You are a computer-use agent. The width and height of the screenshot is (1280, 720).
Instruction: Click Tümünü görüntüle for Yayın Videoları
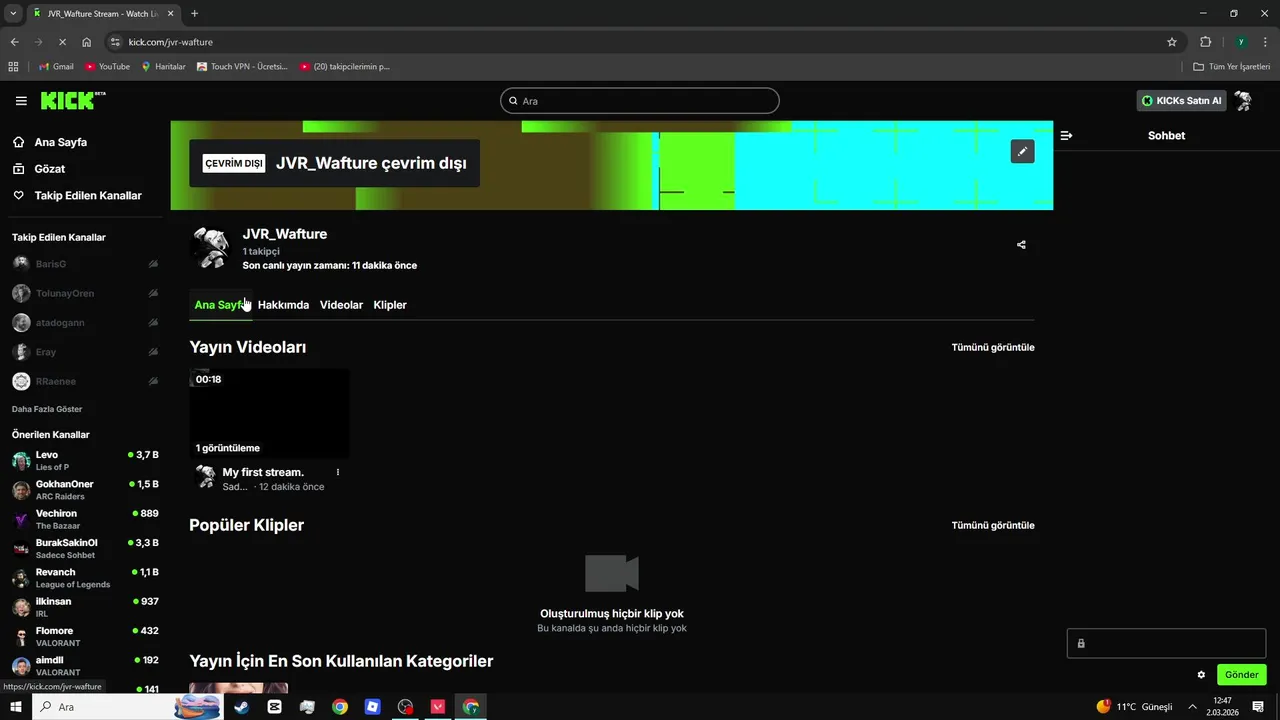click(x=993, y=347)
